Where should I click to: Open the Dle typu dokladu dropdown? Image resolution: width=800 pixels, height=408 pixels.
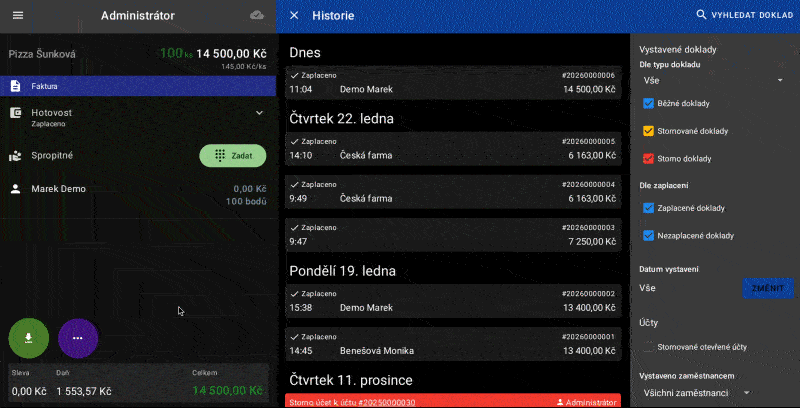tap(712, 79)
